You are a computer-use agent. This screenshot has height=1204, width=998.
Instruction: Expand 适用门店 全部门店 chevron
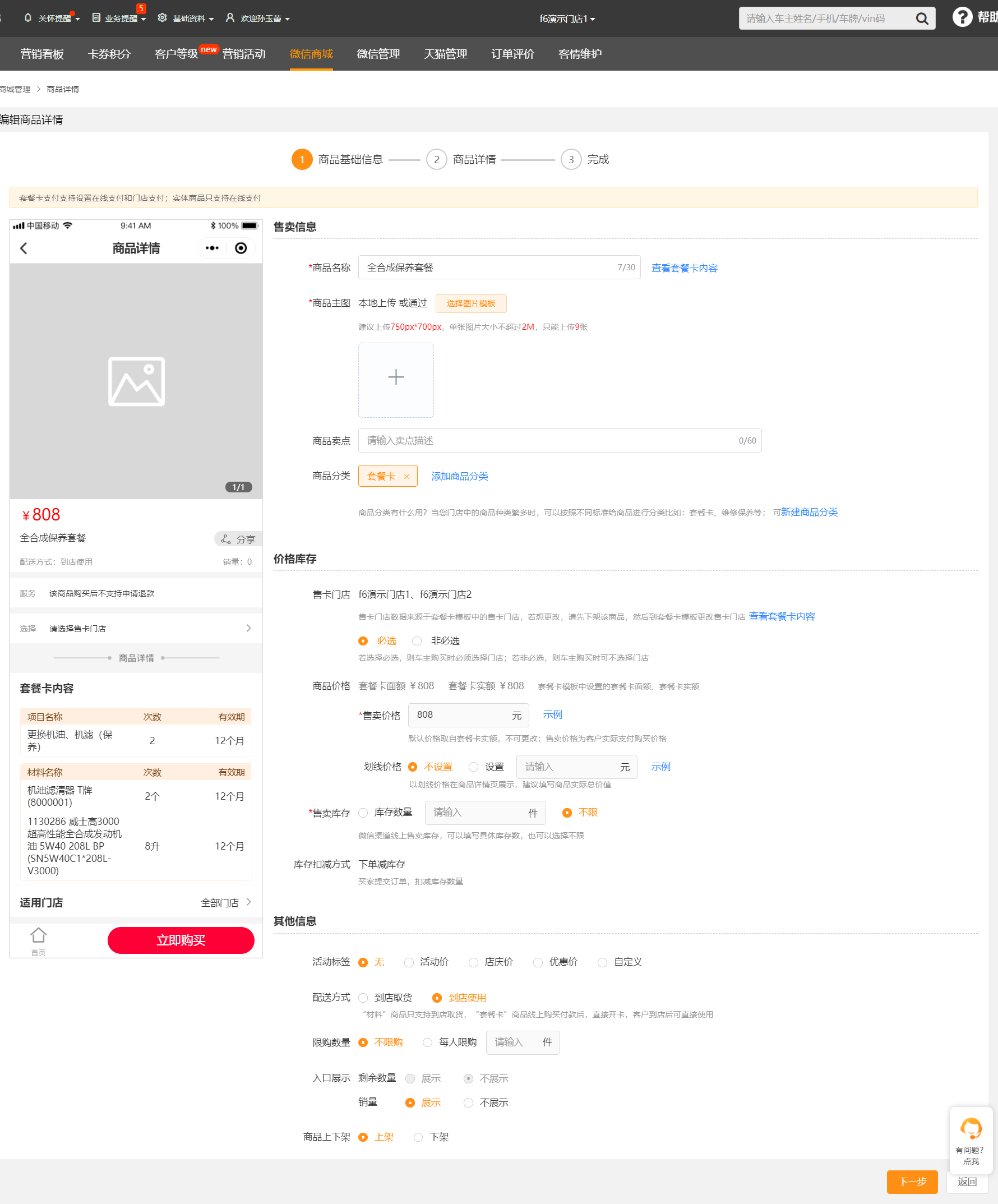click(x=248, y=902)
